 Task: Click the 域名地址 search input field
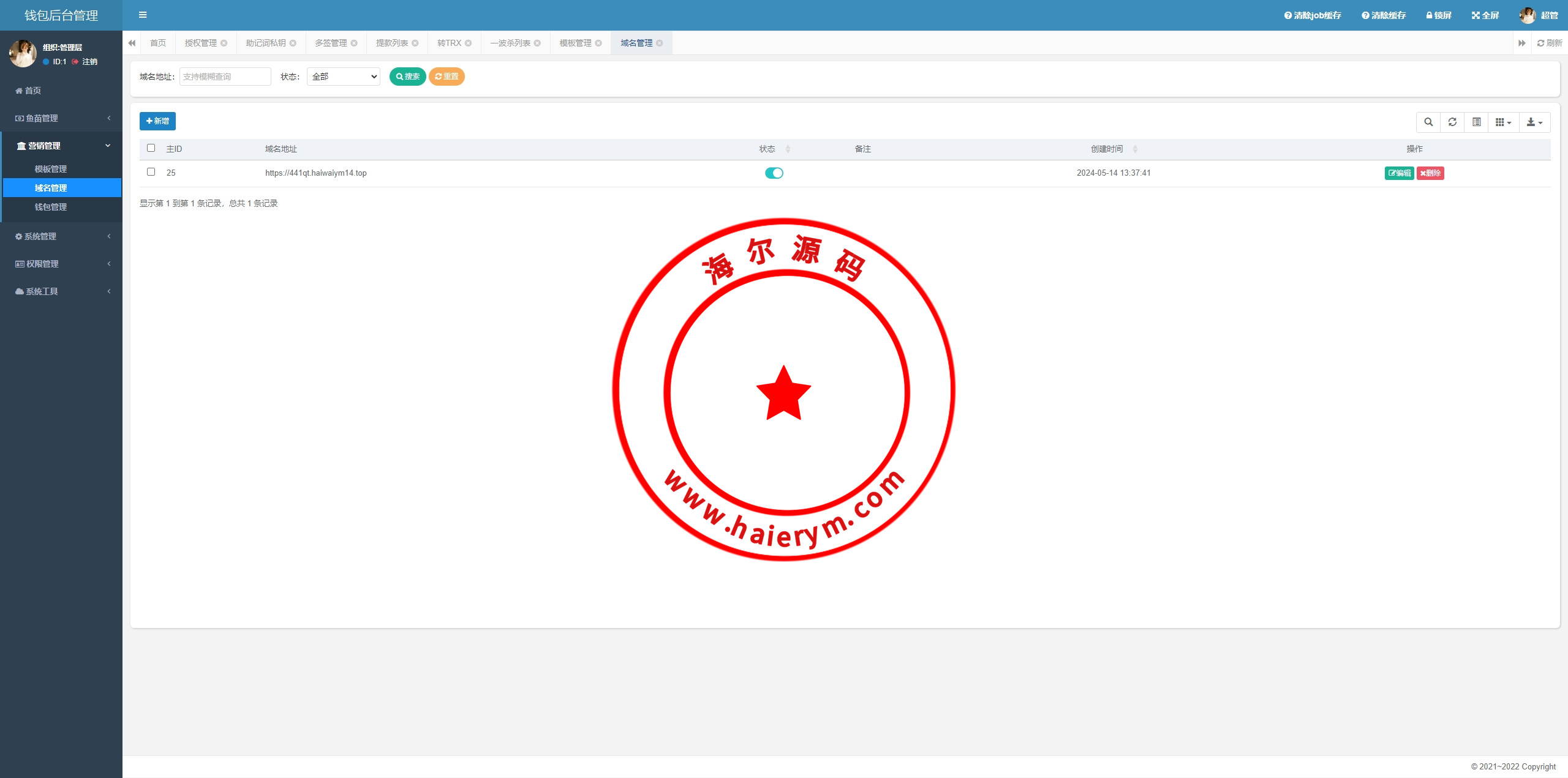tap(225, 77)
